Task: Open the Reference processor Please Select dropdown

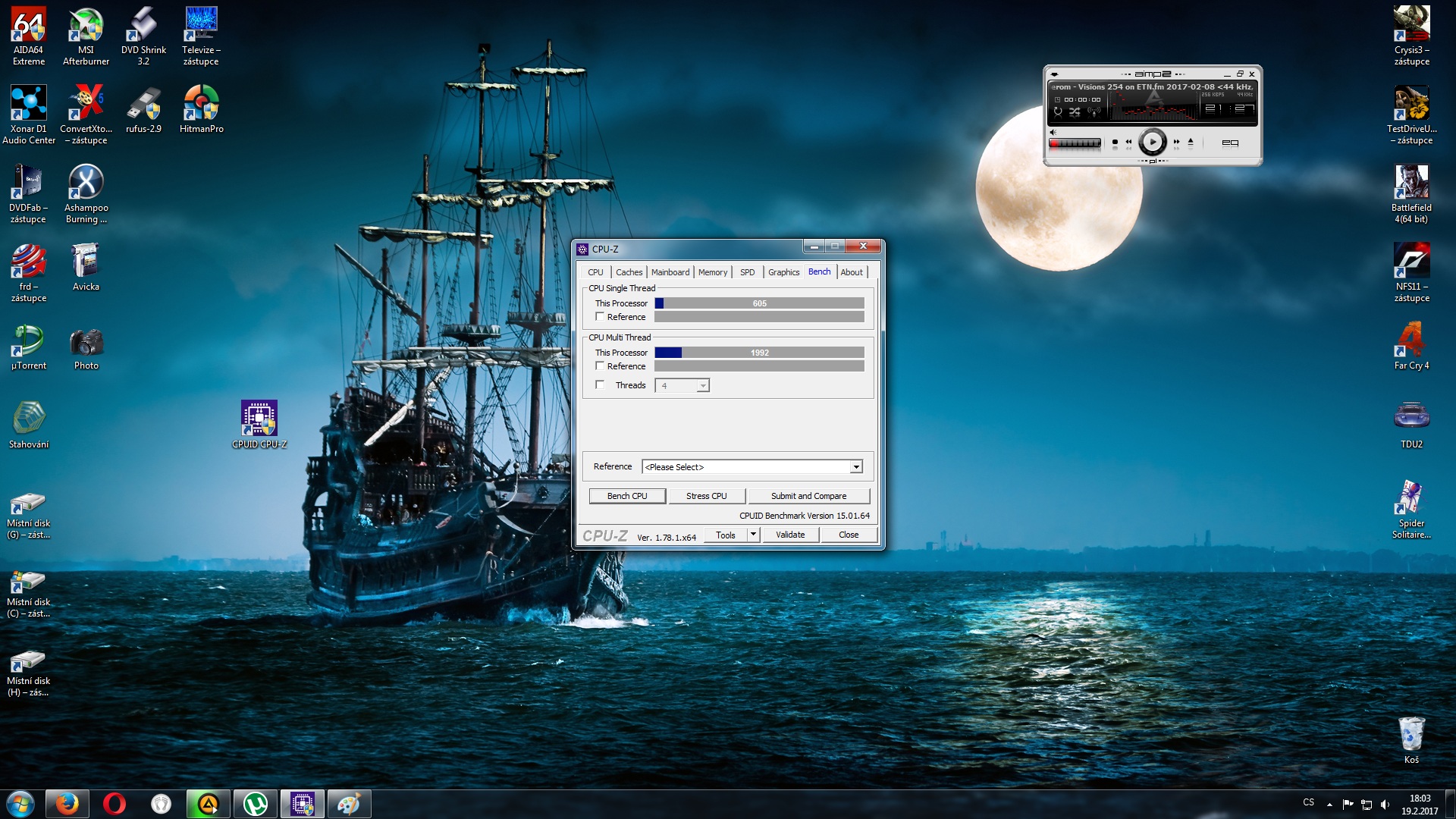Action: pyautogui.click(x=855, y=467)
